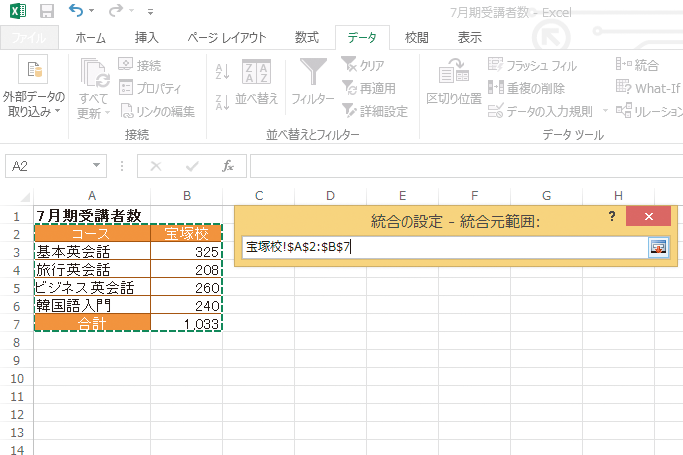Click the Name Box showing A2
The image size is (683, 455).
(x=47, y=166)
